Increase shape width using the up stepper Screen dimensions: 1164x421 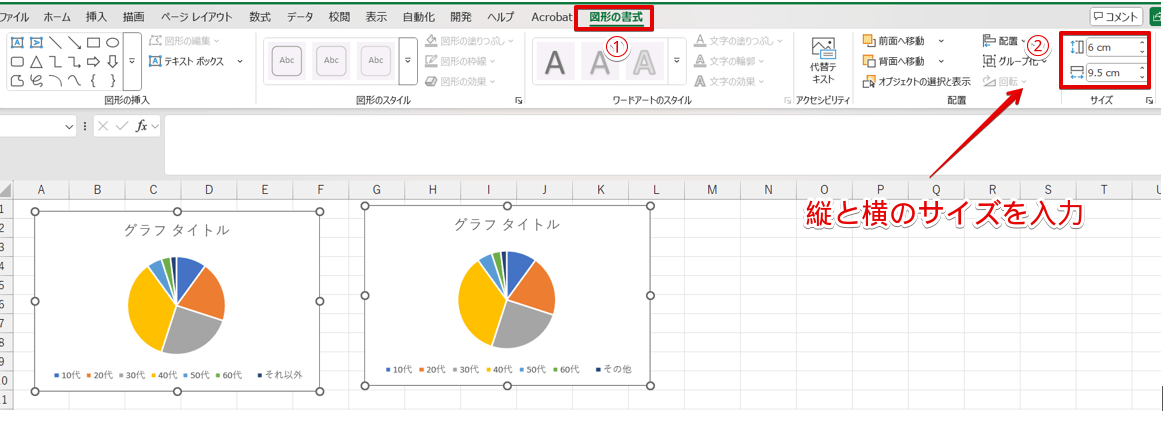pos(1142,67)
